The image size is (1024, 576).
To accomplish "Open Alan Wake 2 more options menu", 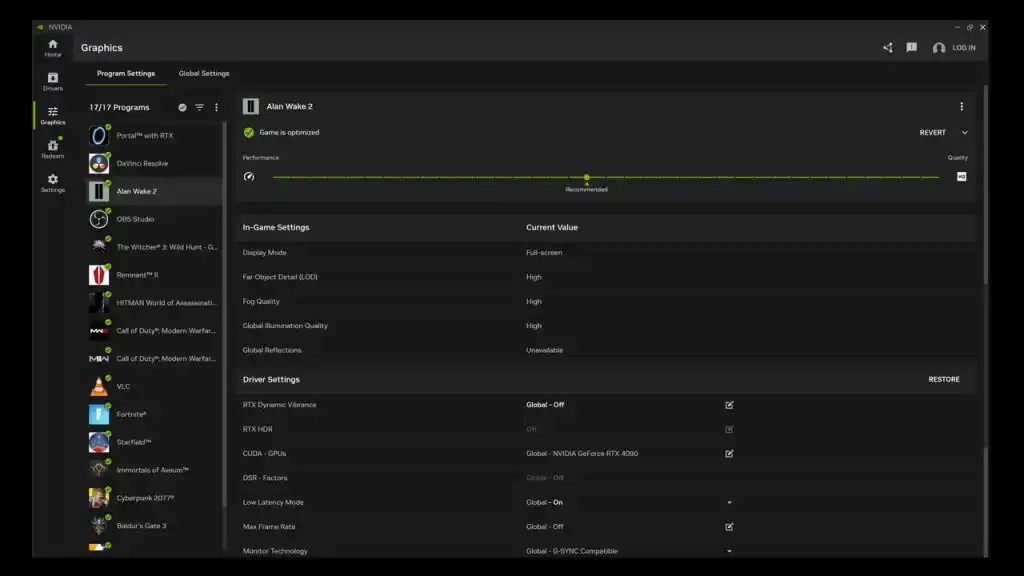I will coord(961,106).
